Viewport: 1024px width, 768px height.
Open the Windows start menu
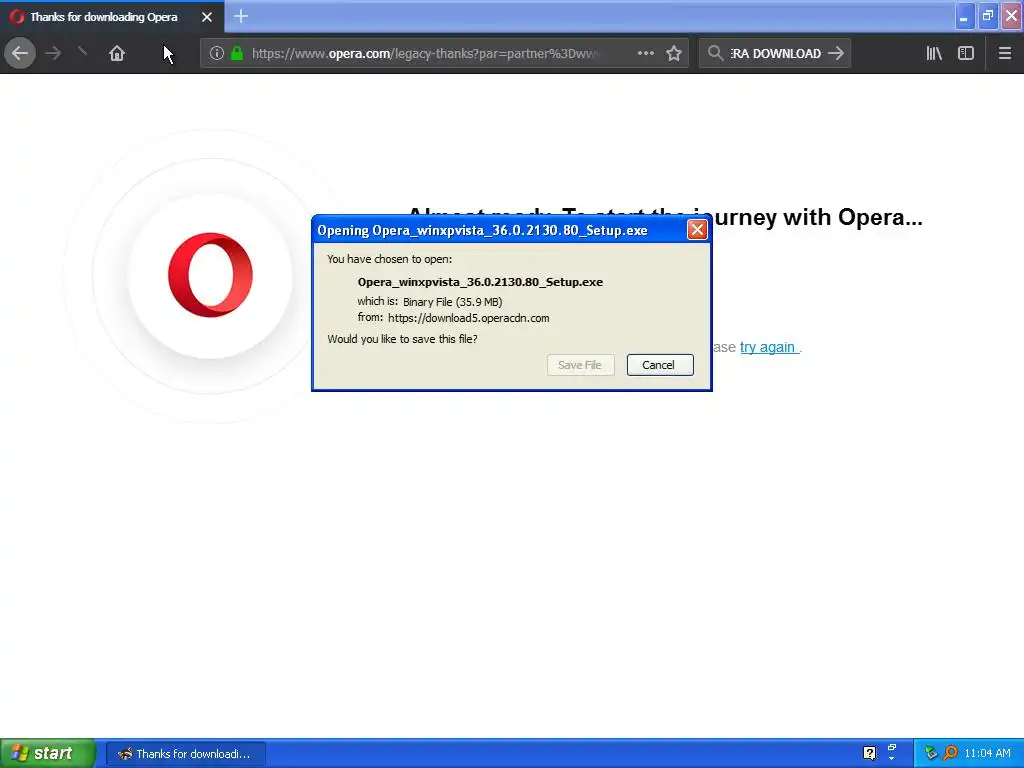(48, 753)
